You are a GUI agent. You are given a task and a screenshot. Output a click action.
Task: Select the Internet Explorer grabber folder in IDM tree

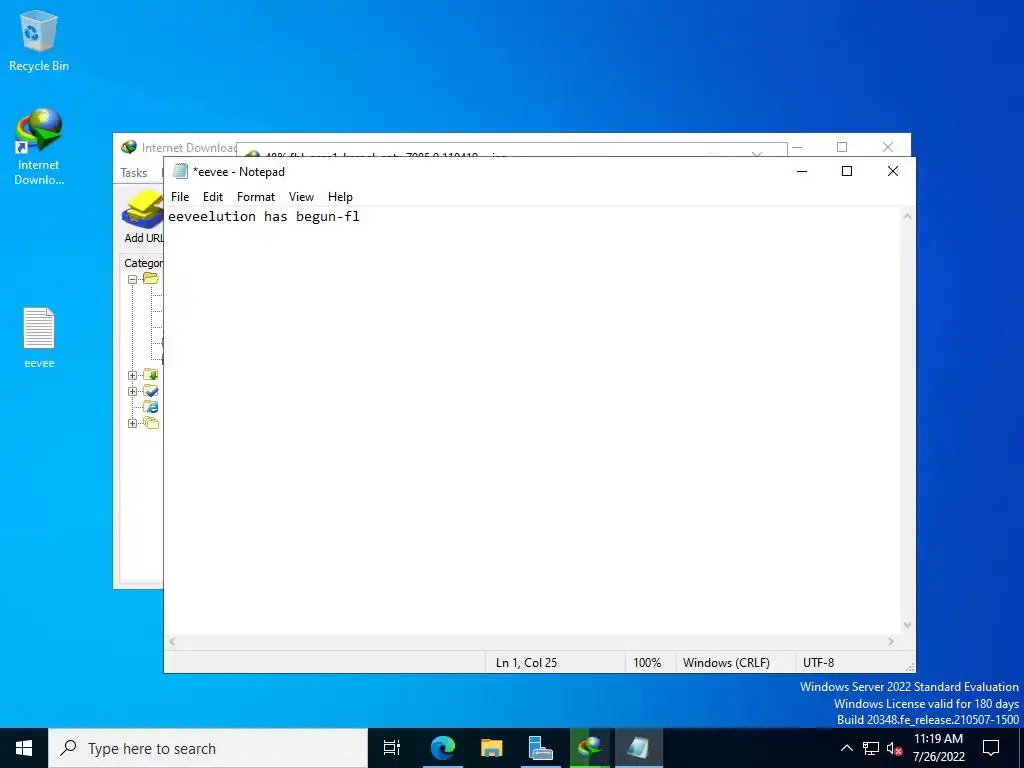[x=151, y=407]
